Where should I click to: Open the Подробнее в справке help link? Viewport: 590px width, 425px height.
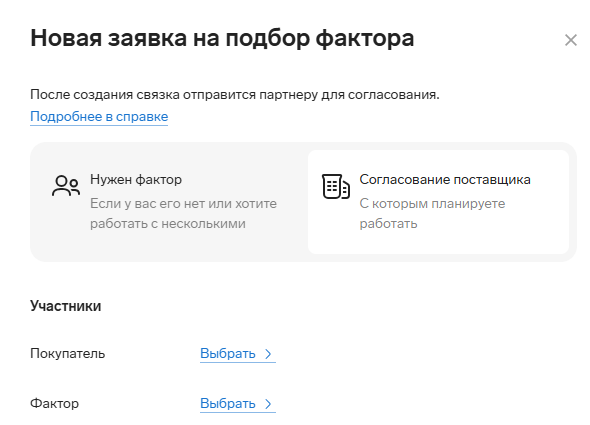(99, 117)
